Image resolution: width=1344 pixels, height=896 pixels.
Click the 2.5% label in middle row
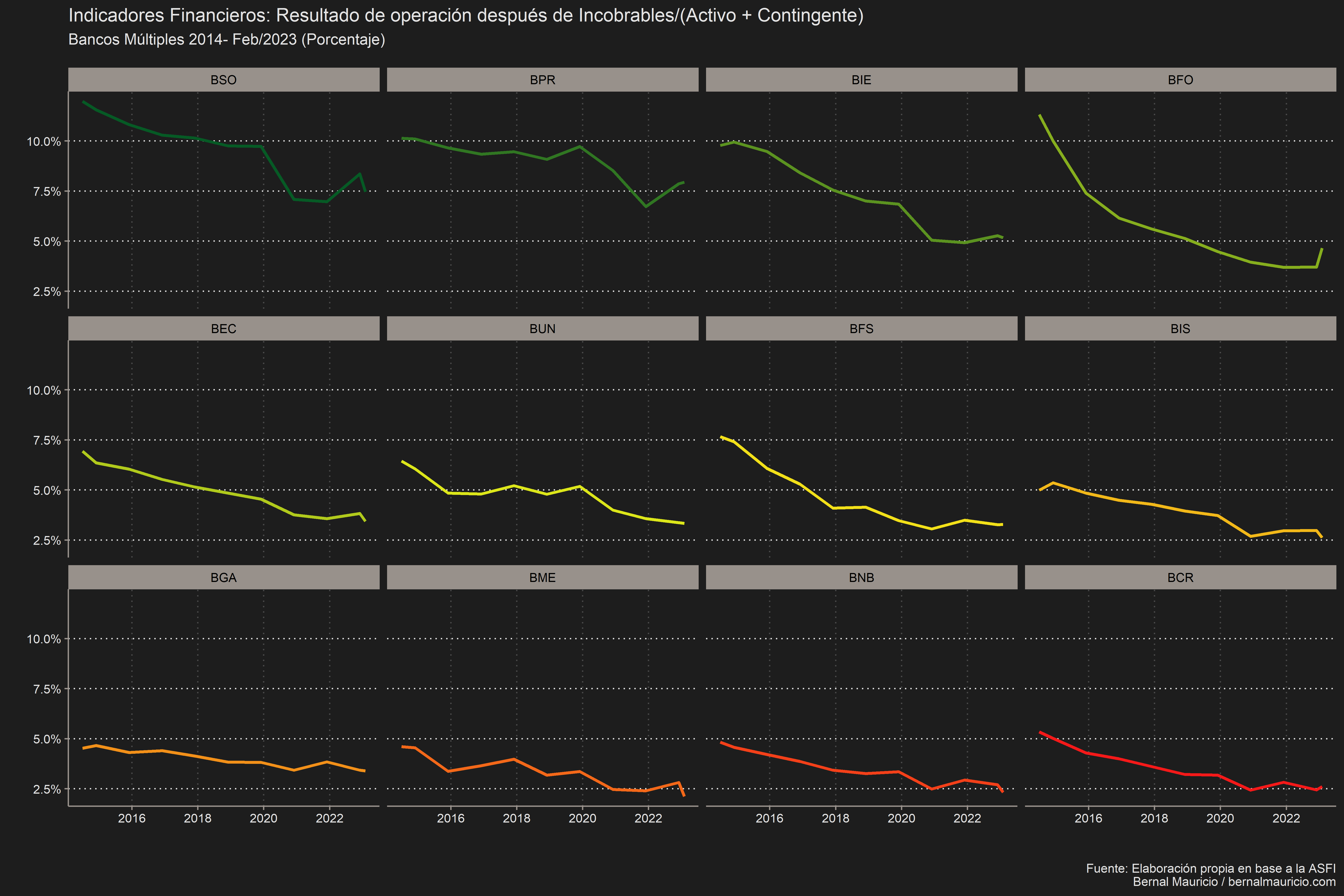coord(47,541)
